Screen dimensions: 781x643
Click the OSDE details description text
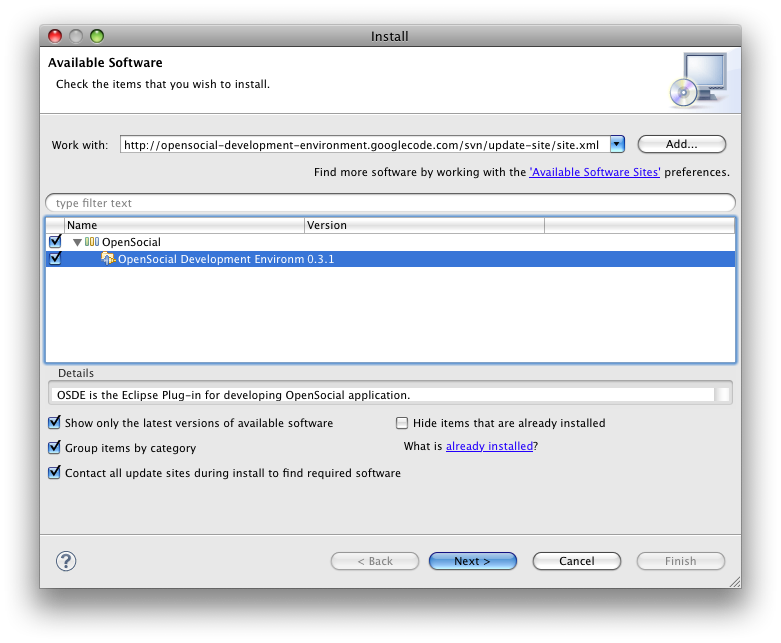coord(233,395)
